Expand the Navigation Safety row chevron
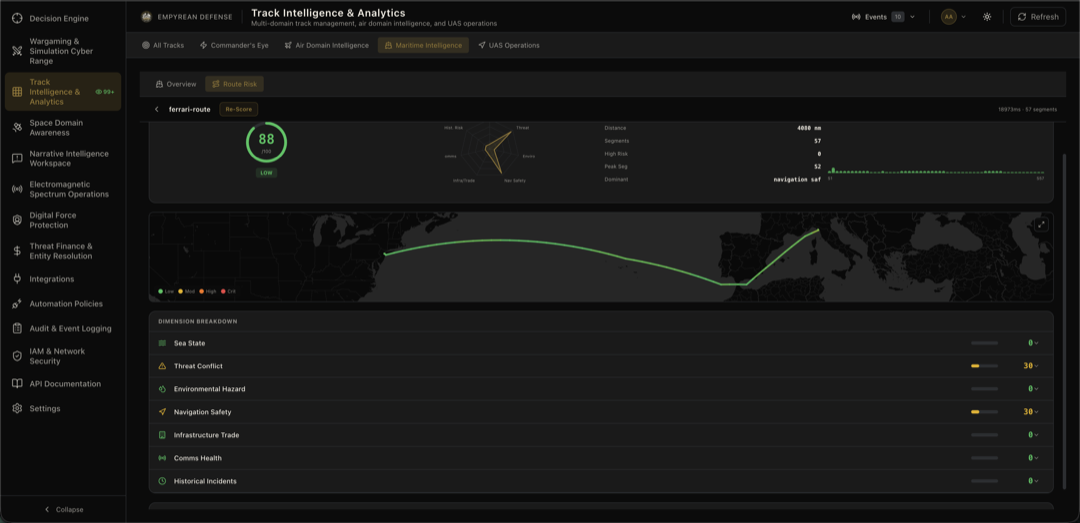This screenshot has width=1080, height=523. click(x=1036, y=412)
